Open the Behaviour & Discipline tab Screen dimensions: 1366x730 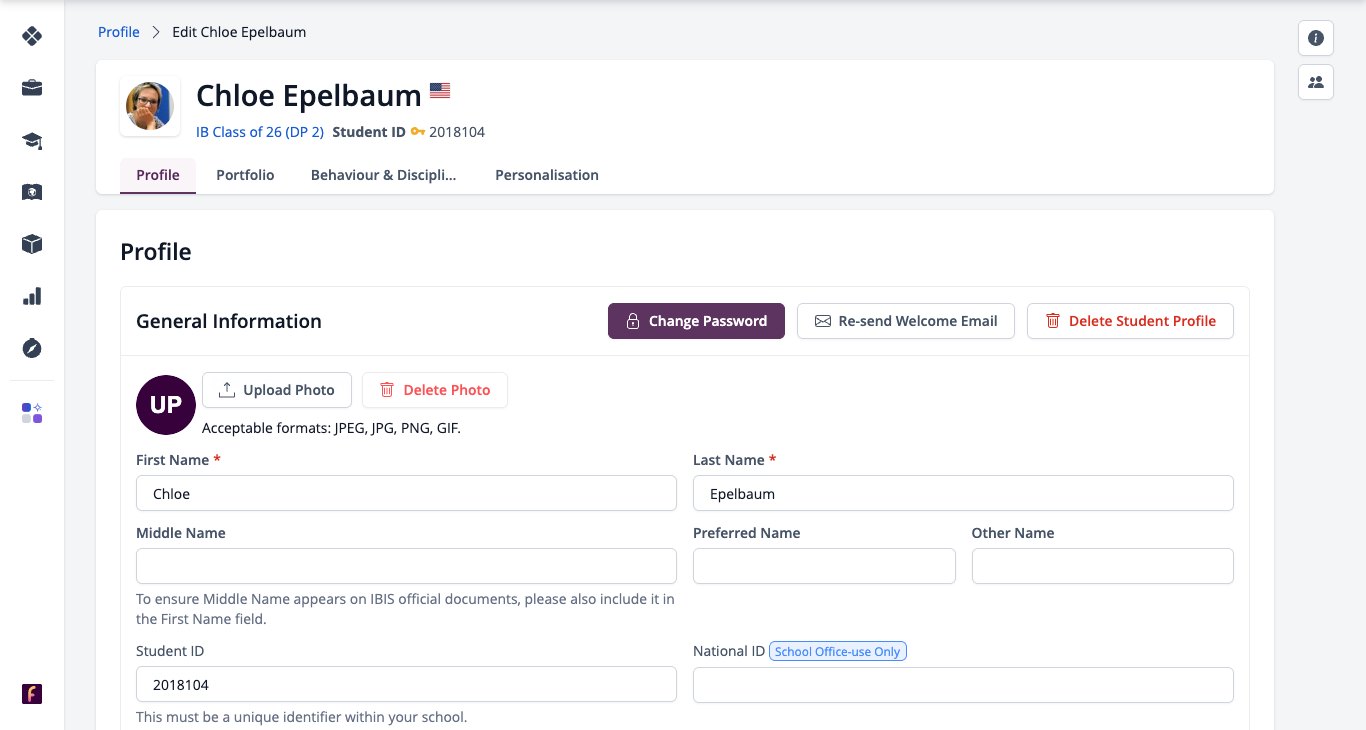coord(384,175)
